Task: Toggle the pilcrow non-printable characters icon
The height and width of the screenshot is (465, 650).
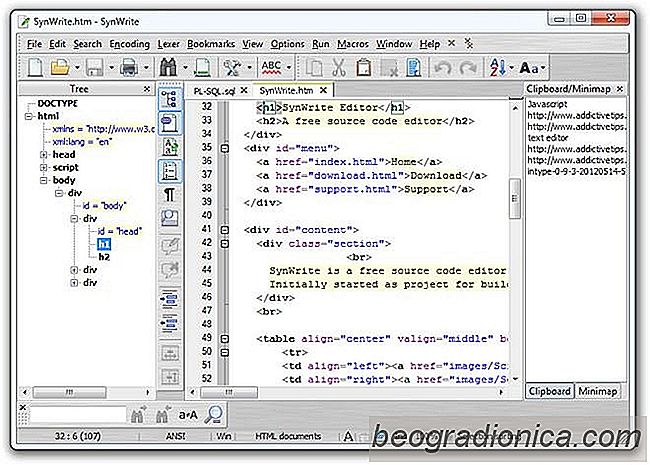Action: point(170,194)
